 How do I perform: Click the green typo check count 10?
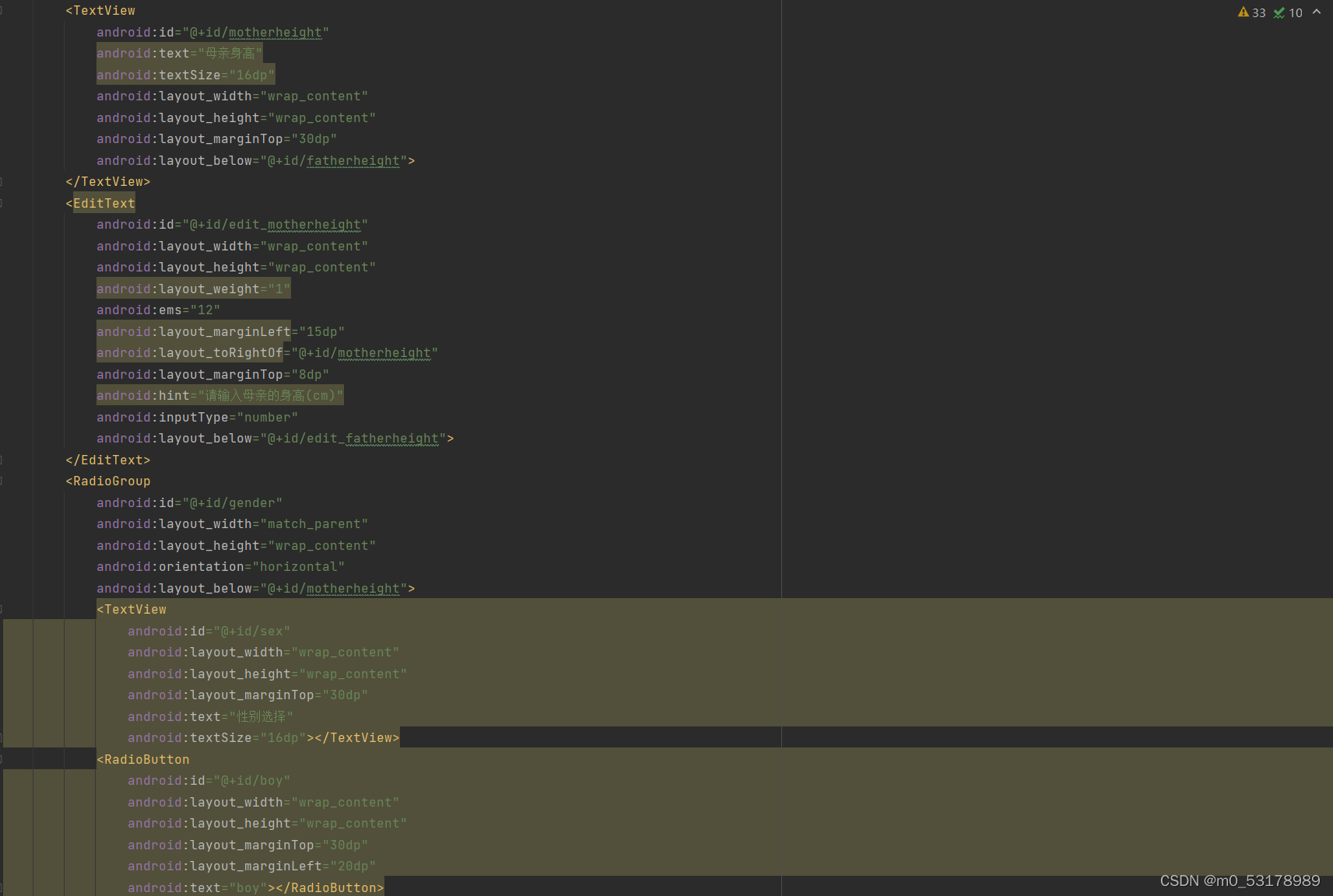1288,12
